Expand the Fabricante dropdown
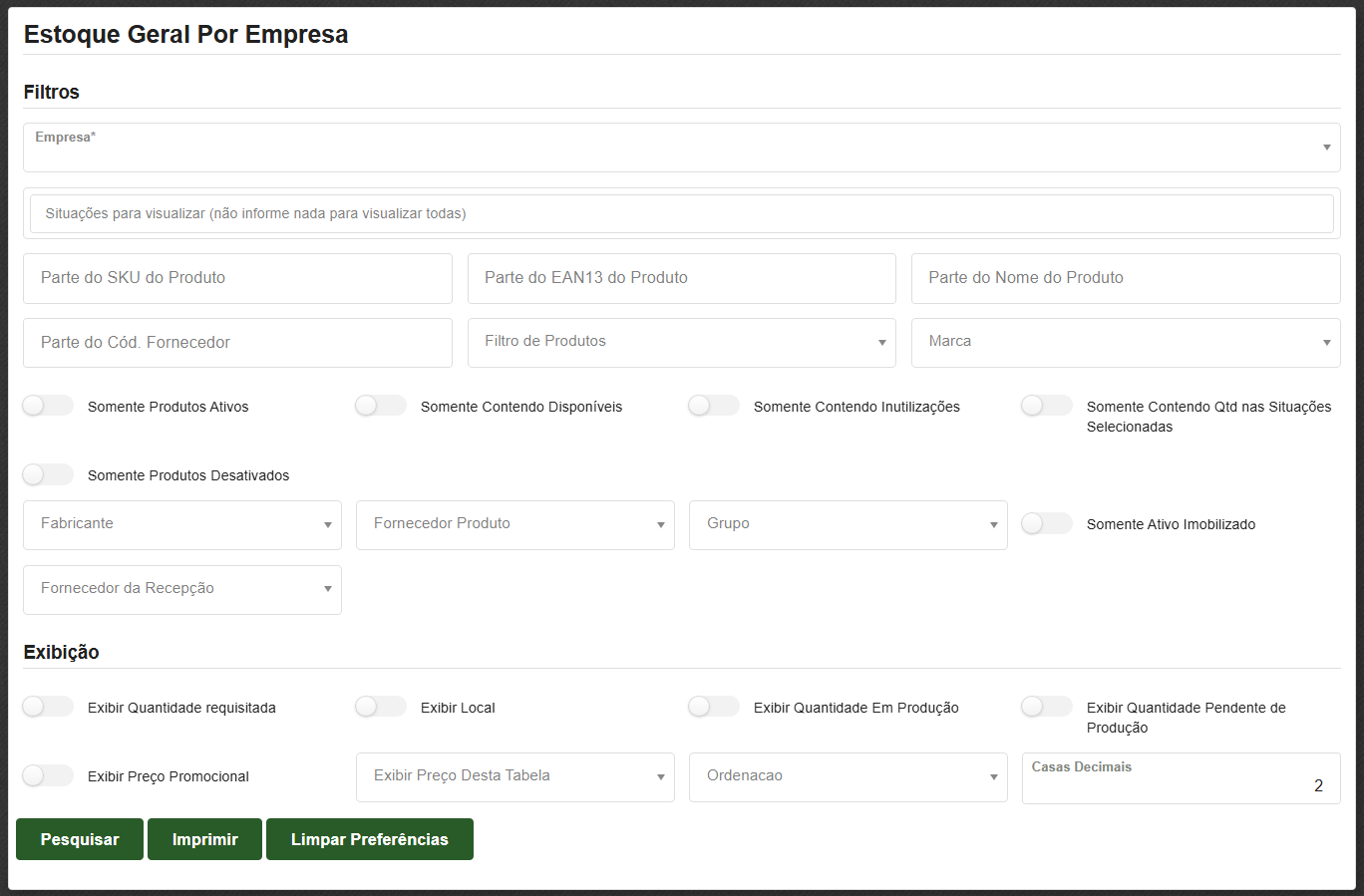 (182, 524)
